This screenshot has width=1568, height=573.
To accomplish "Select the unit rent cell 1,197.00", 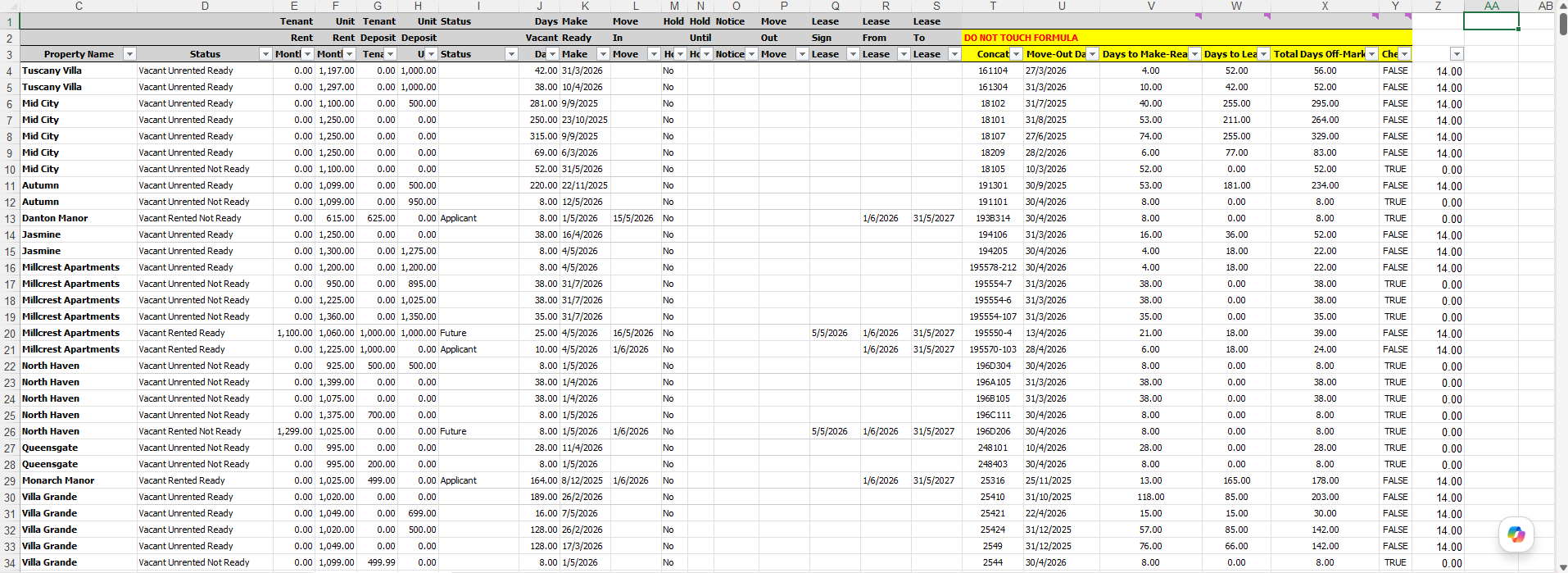I will tap(336, 70).
